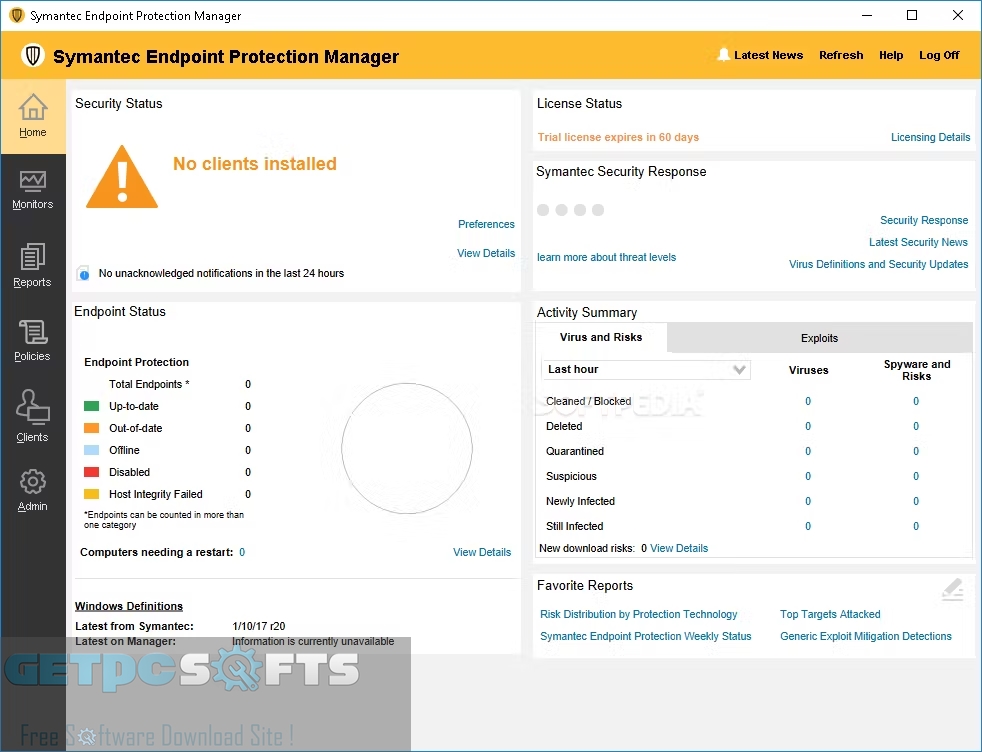982x752 pixels.
Task: Click the orange Out-of-date color swatch
Action: click(91, 428)
